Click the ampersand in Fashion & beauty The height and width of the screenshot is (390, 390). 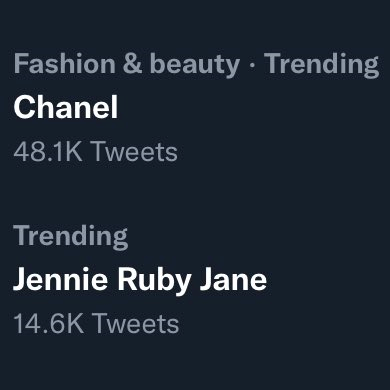[x=132, y=63]
